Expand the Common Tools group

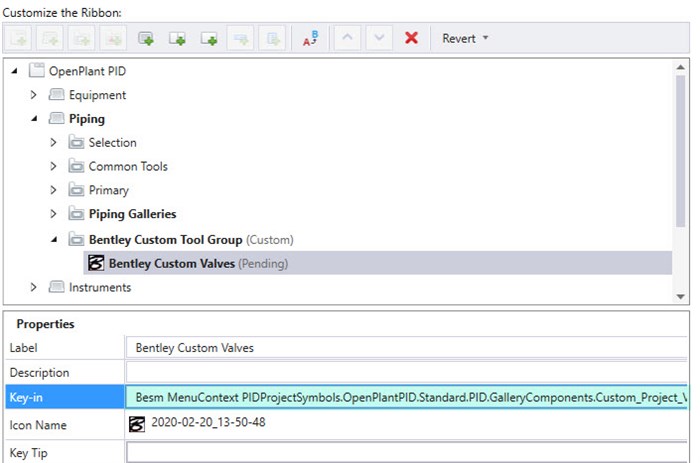53,166
